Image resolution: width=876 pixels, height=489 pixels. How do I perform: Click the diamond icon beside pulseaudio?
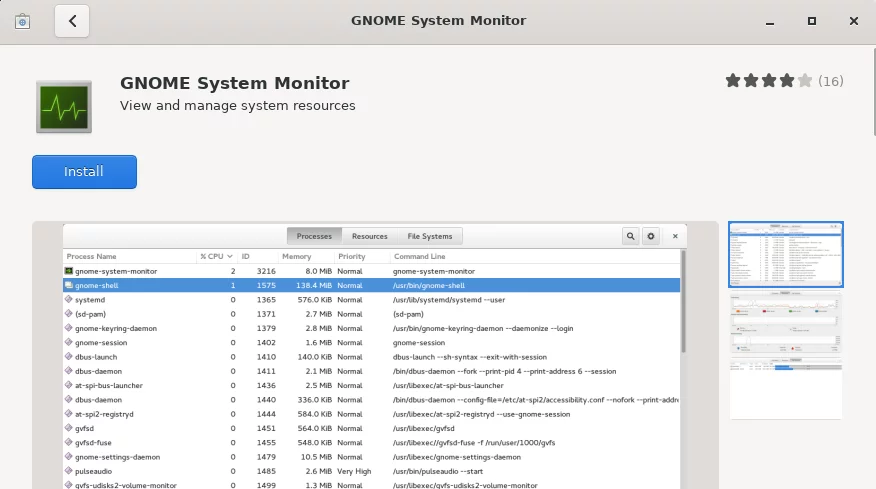[x=69, y=471]
